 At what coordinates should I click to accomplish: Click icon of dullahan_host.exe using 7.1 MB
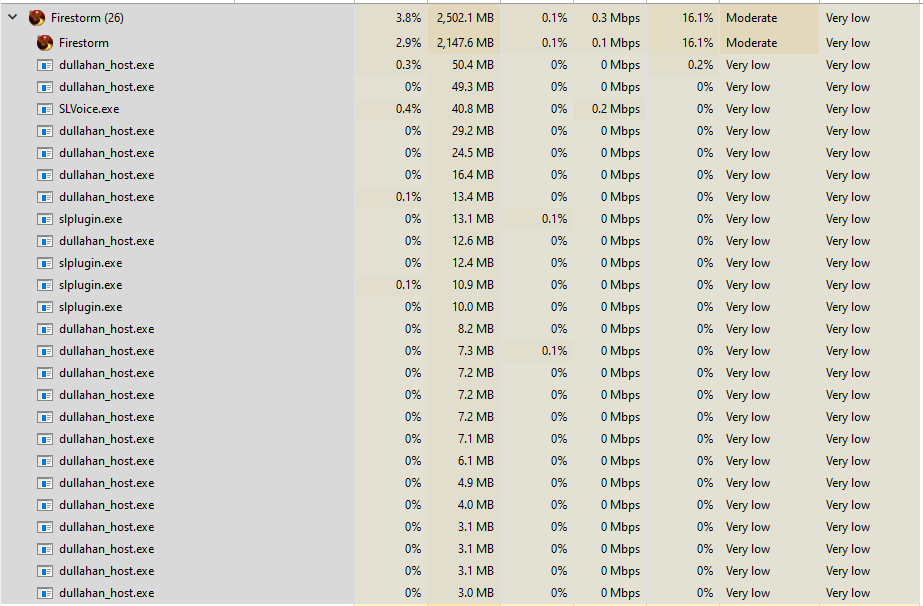click(x=45, y=439)
